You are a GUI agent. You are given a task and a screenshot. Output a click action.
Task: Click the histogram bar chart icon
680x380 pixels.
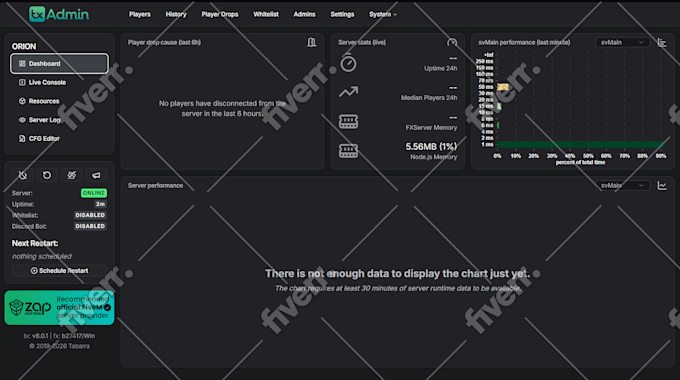pyautogui.click(x=662, y=42)
